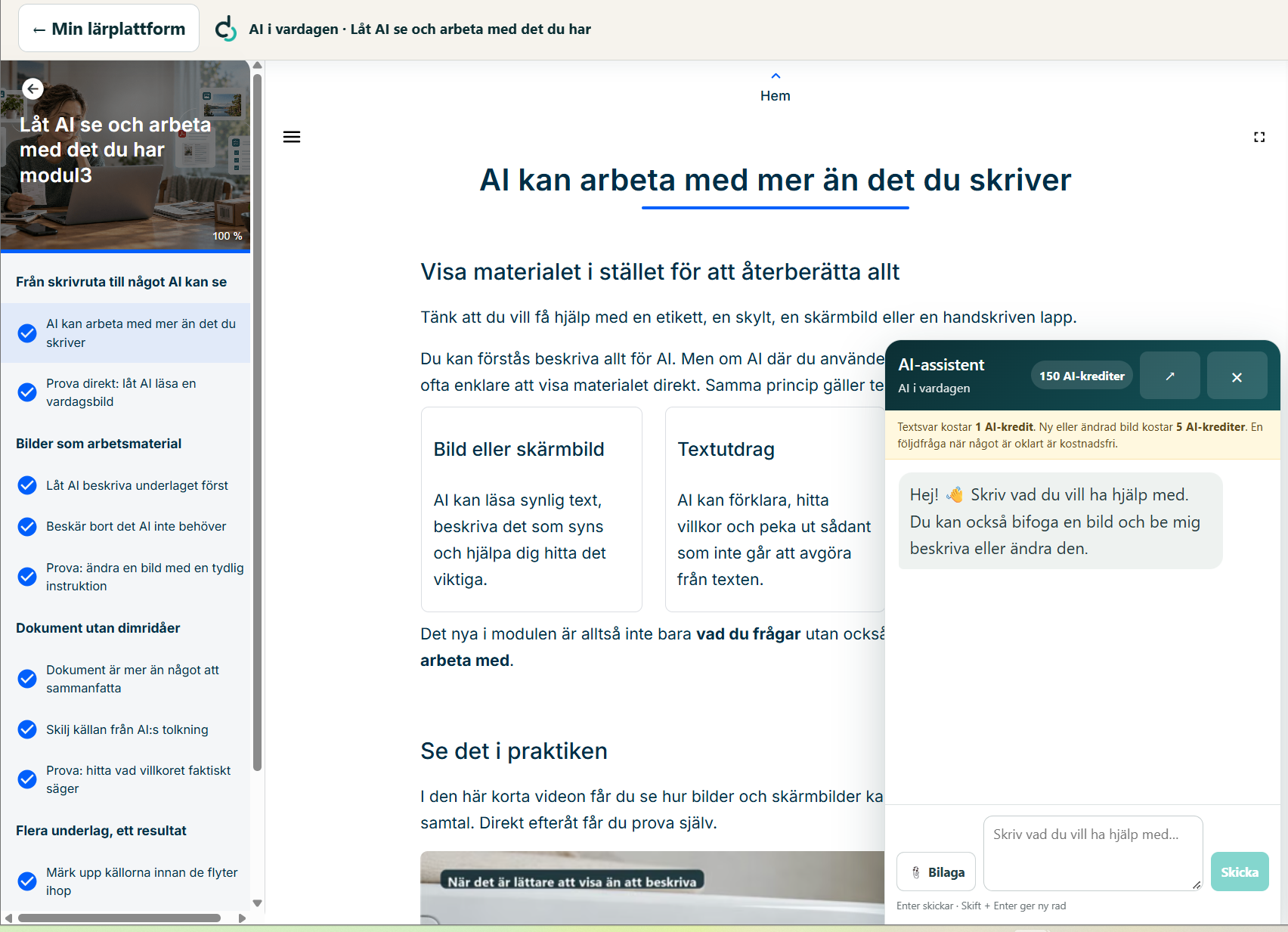Click the Bilaga attachment button
Screen dimensions: 1288x932
coord(936,872)
